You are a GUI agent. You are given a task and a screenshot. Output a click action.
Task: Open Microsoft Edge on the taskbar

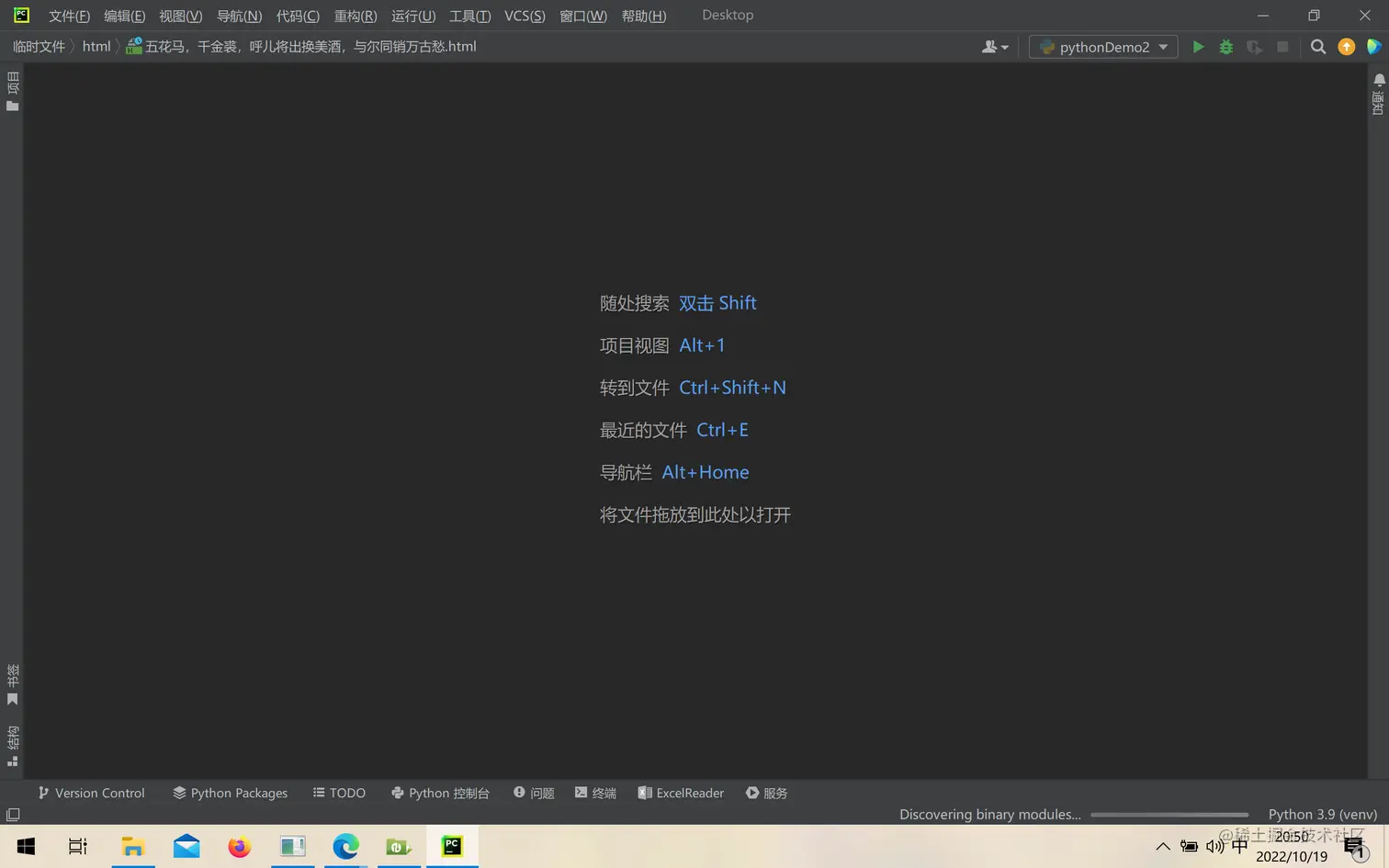(346, 846)
